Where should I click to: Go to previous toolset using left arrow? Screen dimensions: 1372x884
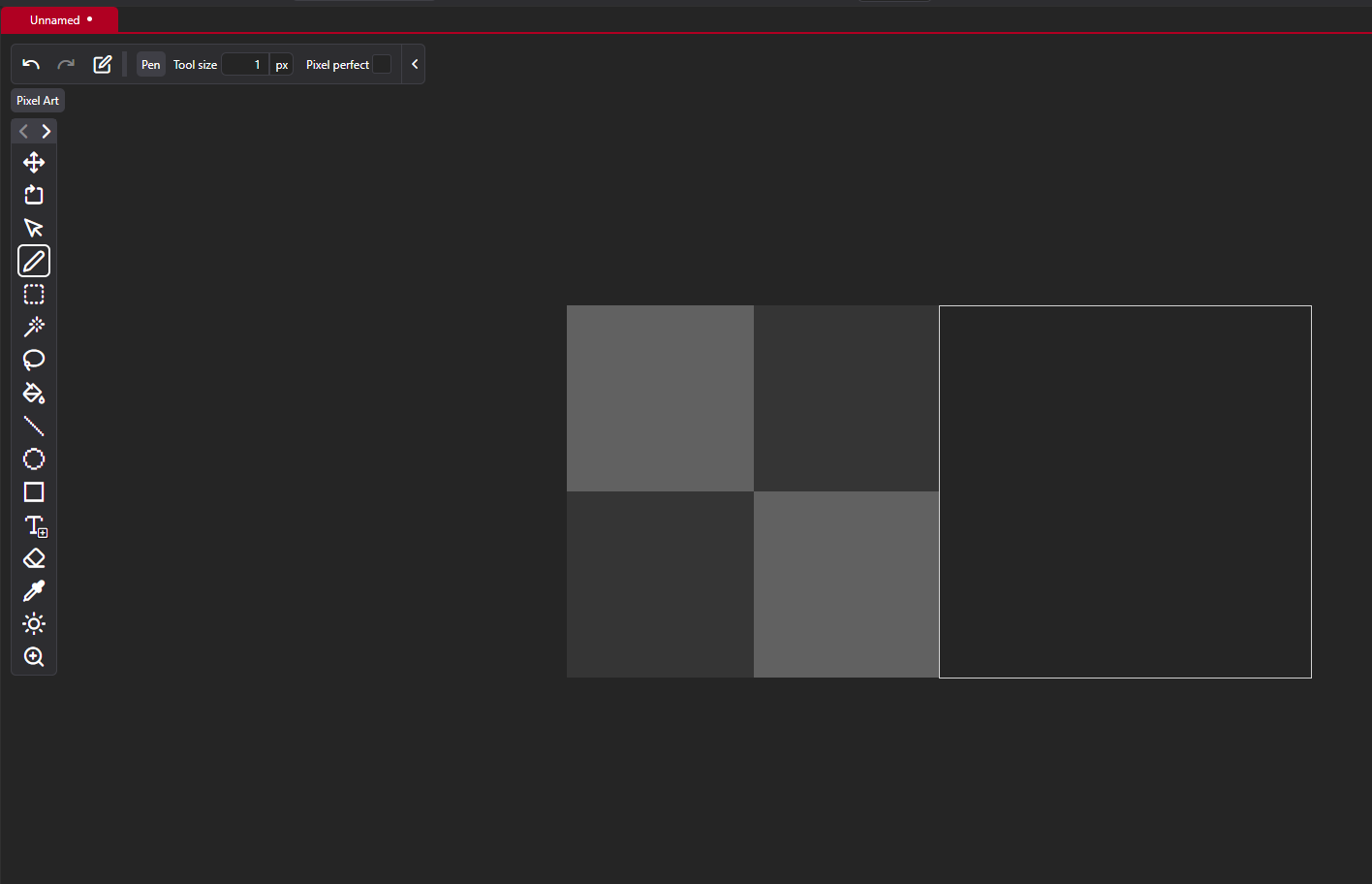pos(23,131)
